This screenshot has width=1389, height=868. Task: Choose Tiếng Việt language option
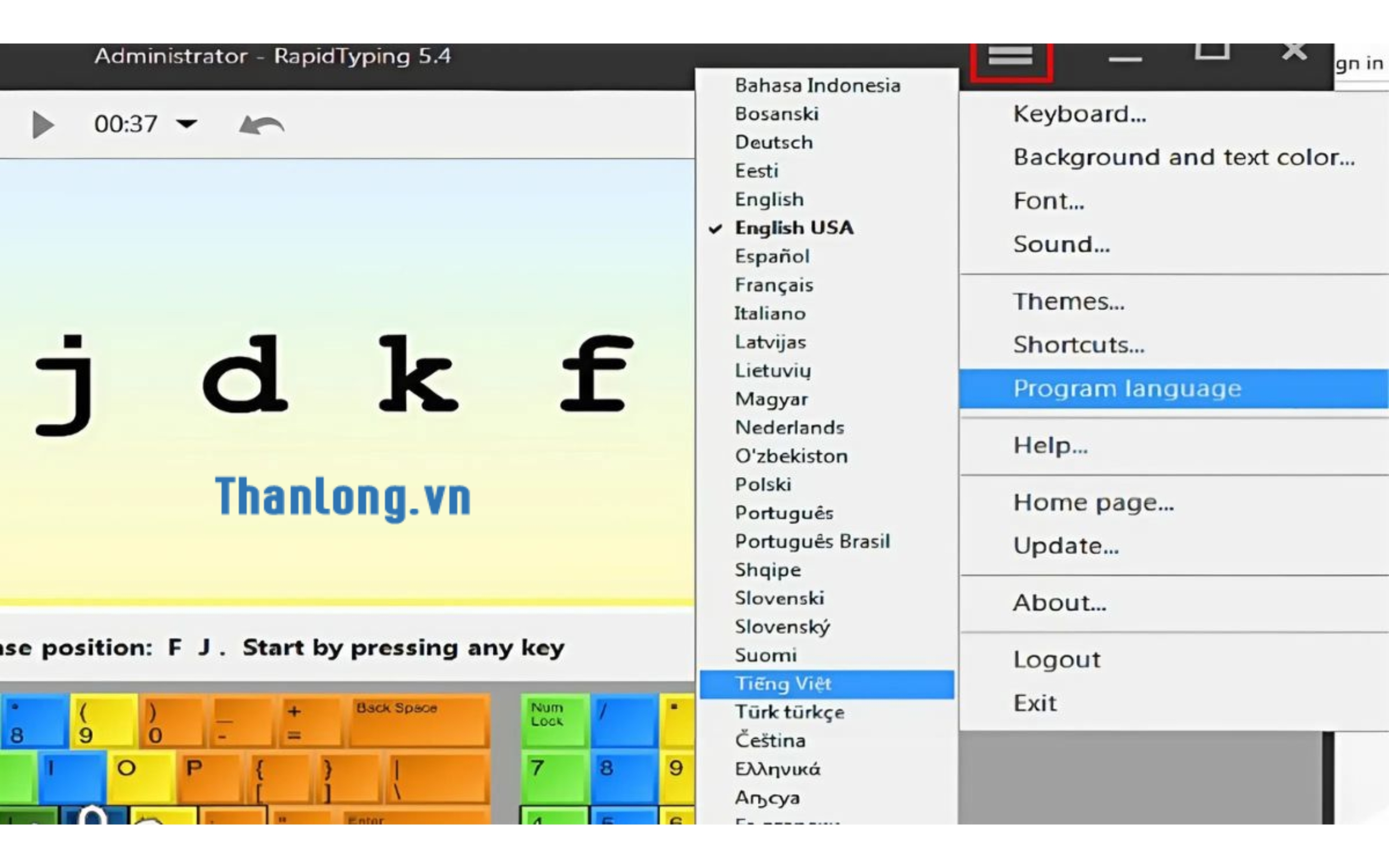coord(783,684)
